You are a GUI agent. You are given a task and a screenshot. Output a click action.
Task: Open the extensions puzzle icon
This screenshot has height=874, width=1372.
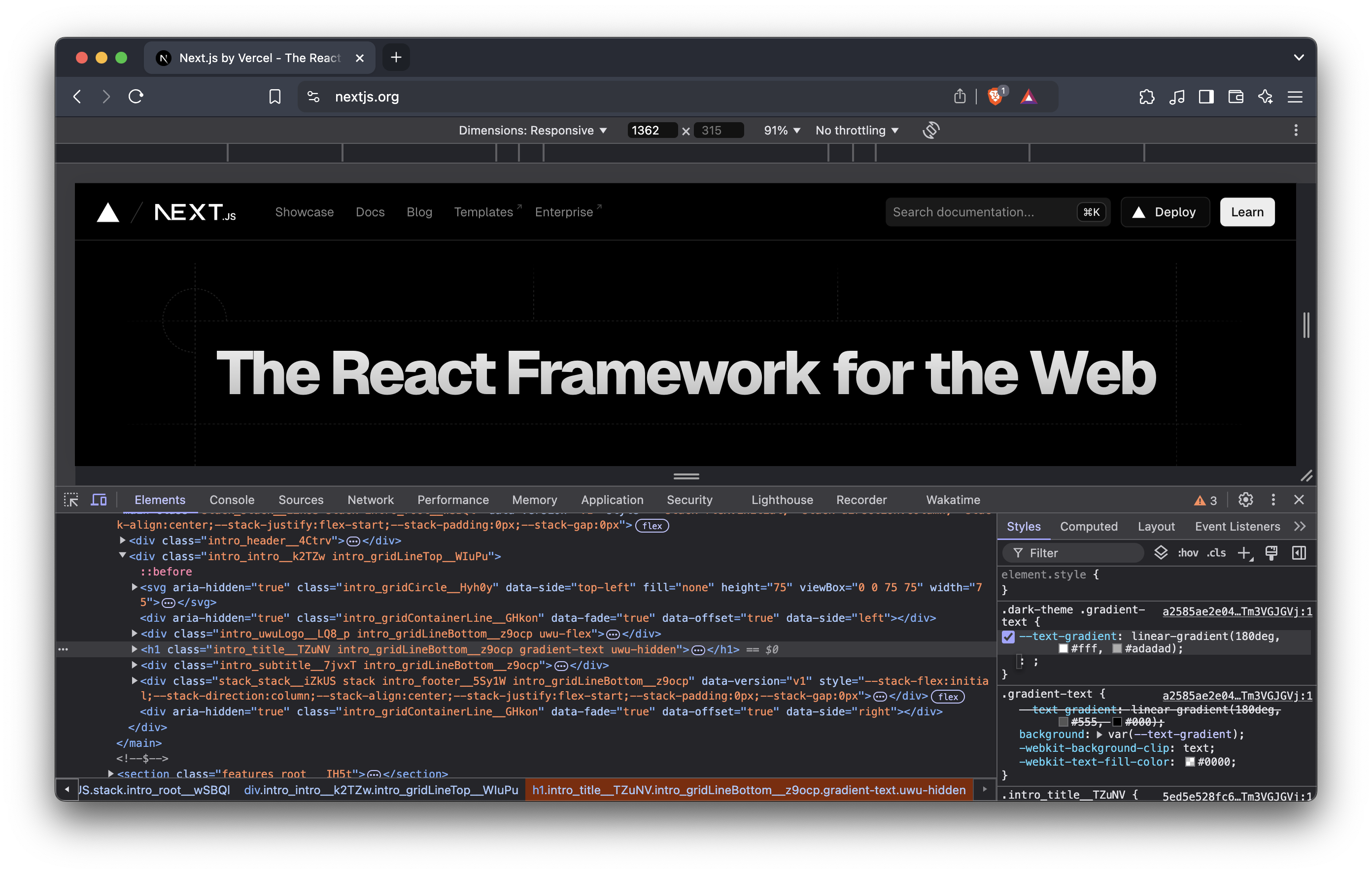1146,96
